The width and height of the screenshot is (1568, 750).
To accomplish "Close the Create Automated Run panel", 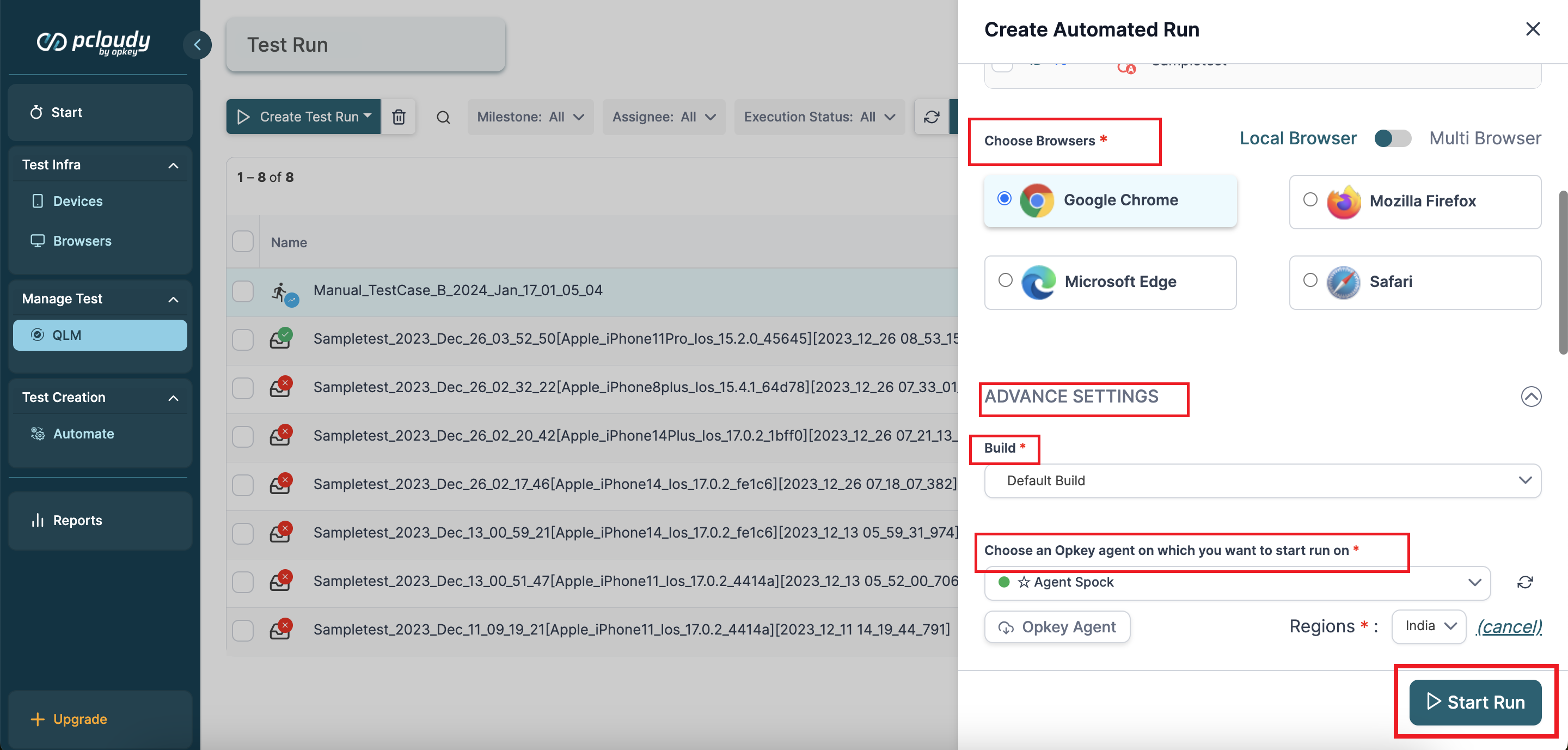I will 1532,29.
